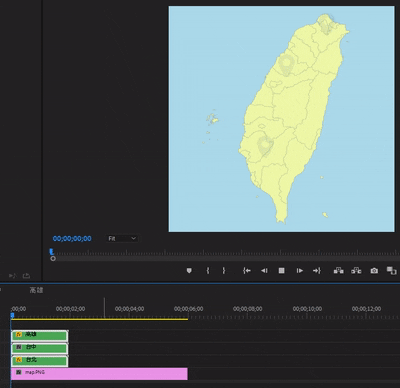Click the monitor zoom scroll bar handle
The width and height of the screenshot is (400, 388).
[53, 259]
